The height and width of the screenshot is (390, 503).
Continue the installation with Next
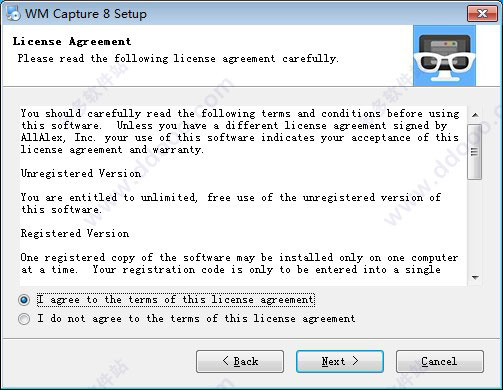click(340, 361)
